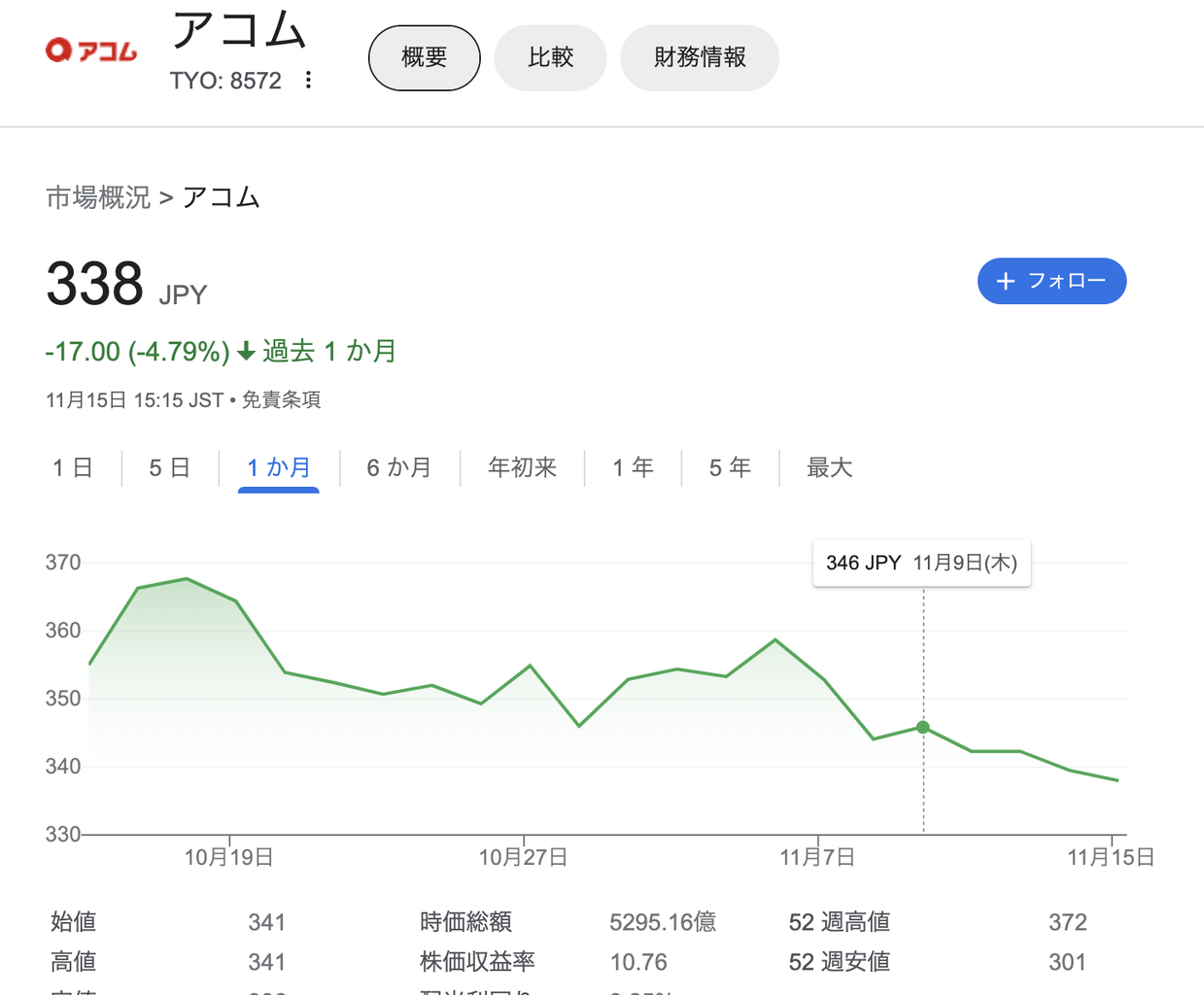1204x995 pixels.
Task: Select the 概要 tab
Action: 425,58
